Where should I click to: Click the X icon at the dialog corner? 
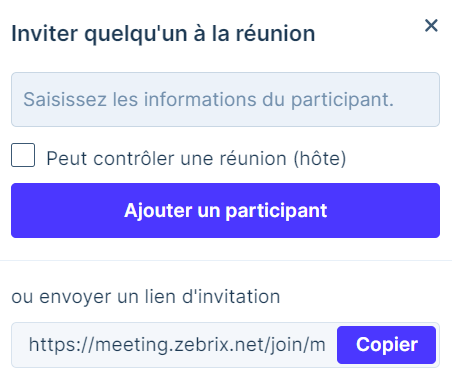tap(431, 25)
